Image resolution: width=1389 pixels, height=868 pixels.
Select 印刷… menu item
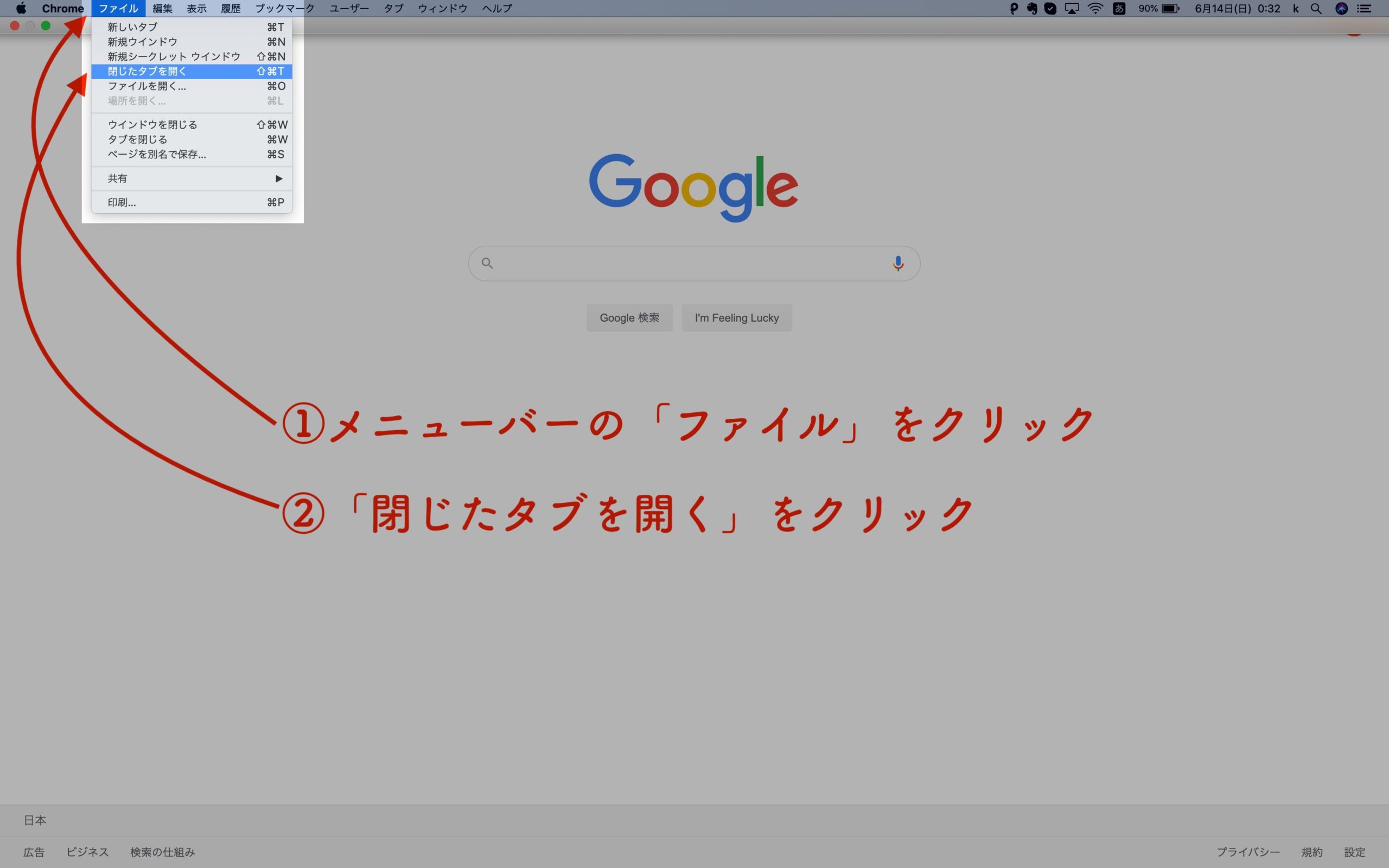[x=192, y=202]
